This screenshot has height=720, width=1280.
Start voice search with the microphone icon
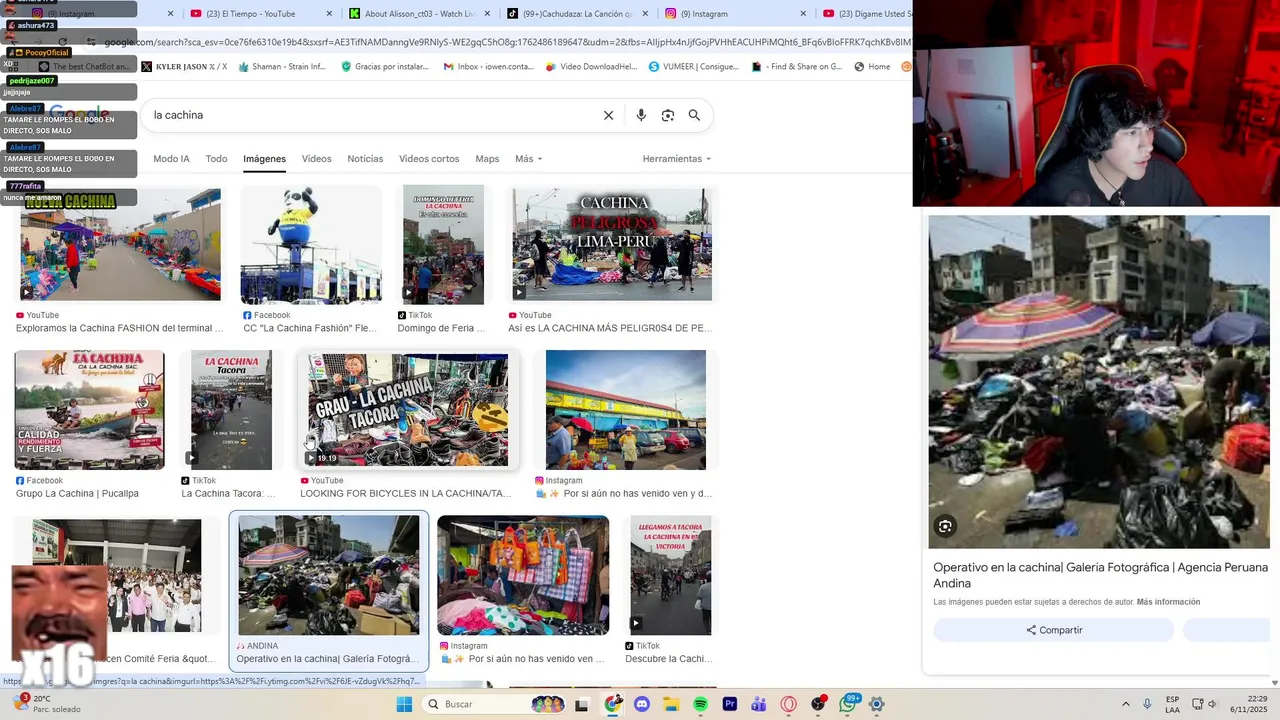(641, 115)
